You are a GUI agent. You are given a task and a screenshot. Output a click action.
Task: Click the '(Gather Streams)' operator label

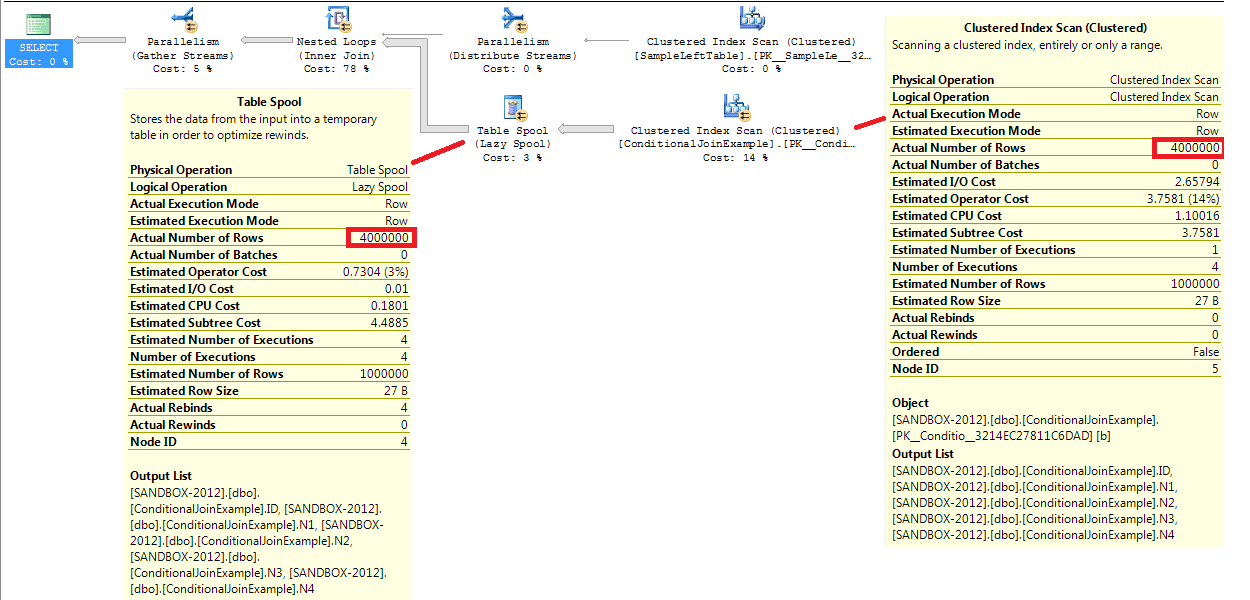click(182, 56)
